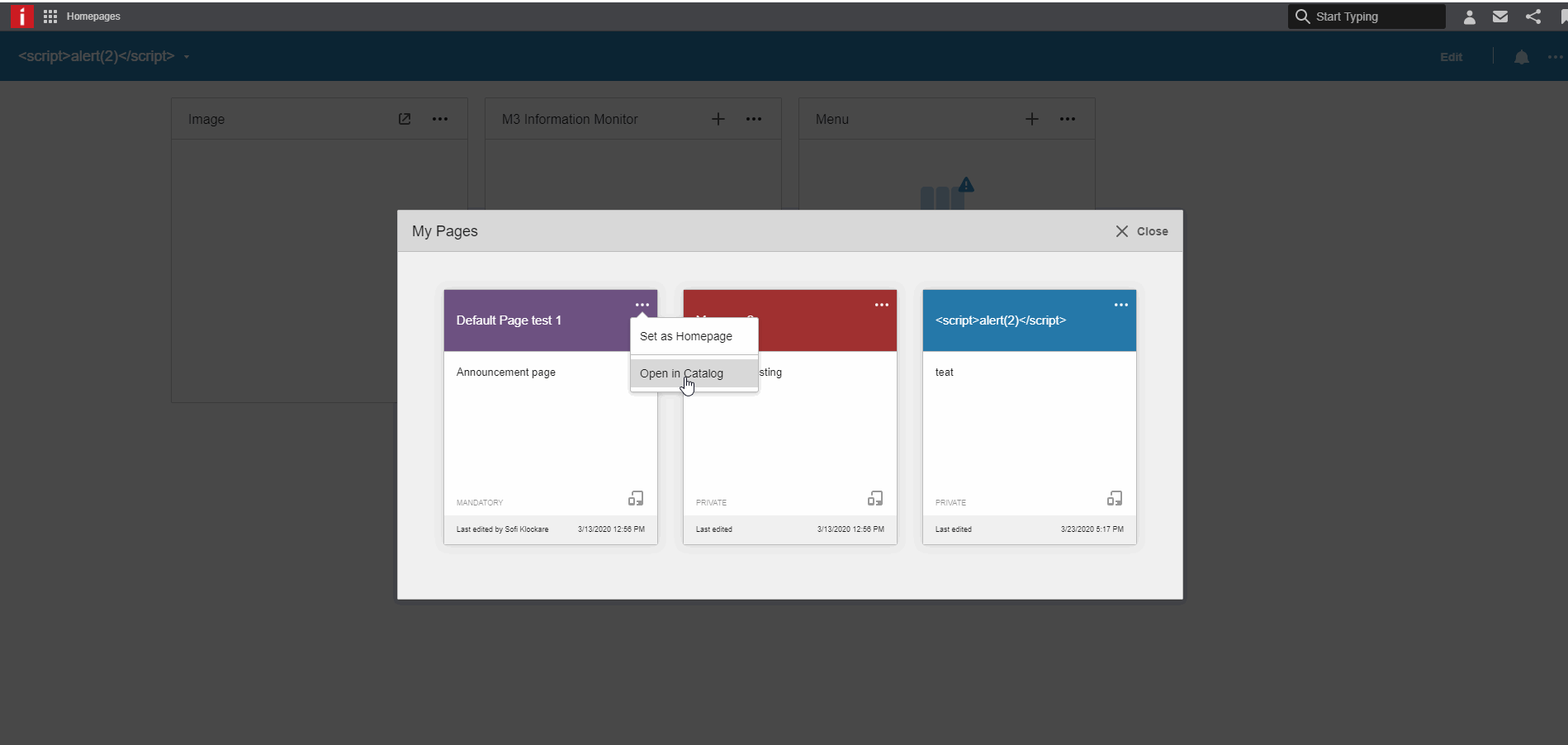Viewport: 1568px width, 745px height.
Task: Expand page title dropdown arrow
Action: [x=187, y=57]
